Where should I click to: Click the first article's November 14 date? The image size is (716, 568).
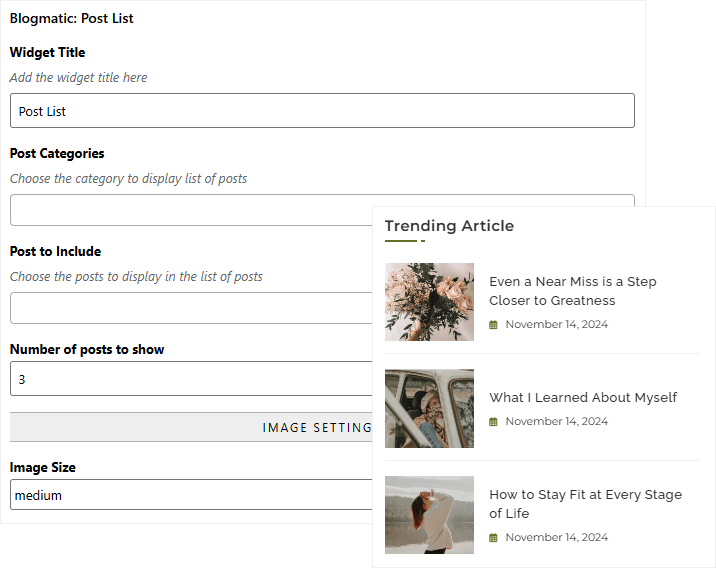point(556,325)
